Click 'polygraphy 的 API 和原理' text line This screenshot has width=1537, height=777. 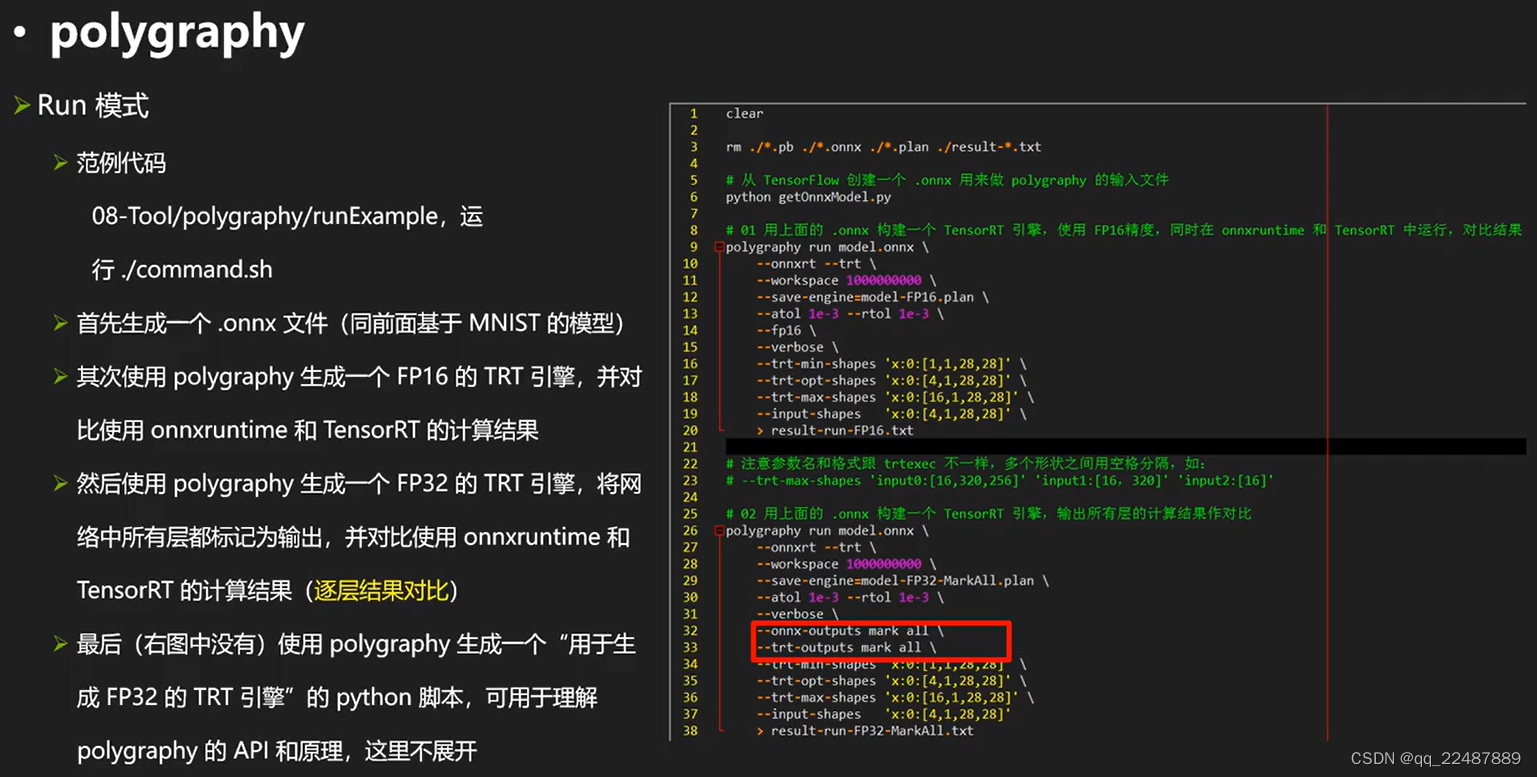(278, 751)
